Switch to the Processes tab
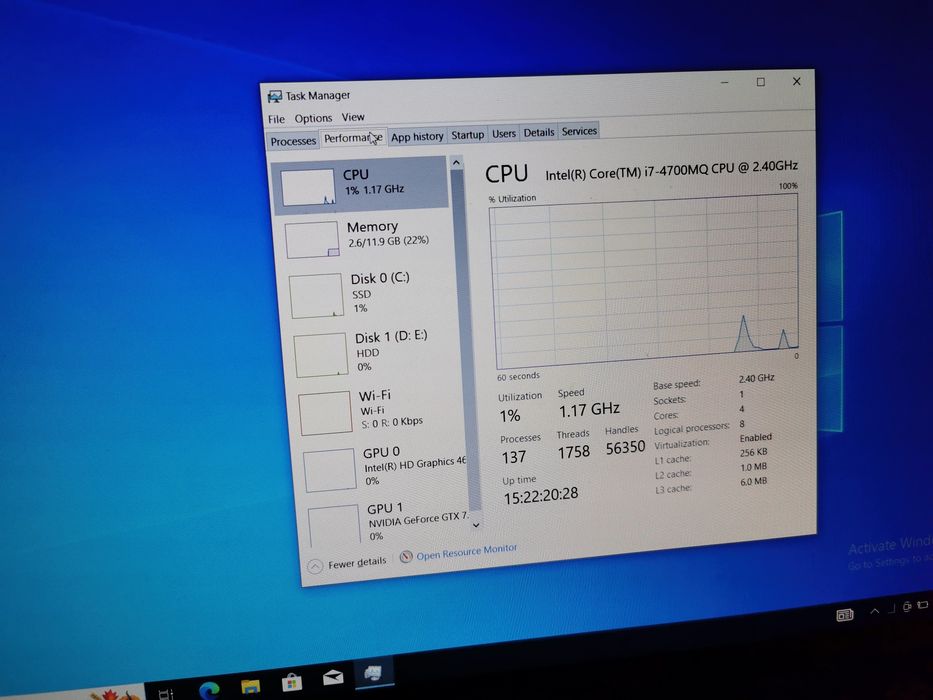The image size is (933, 700). coord(293,141)
